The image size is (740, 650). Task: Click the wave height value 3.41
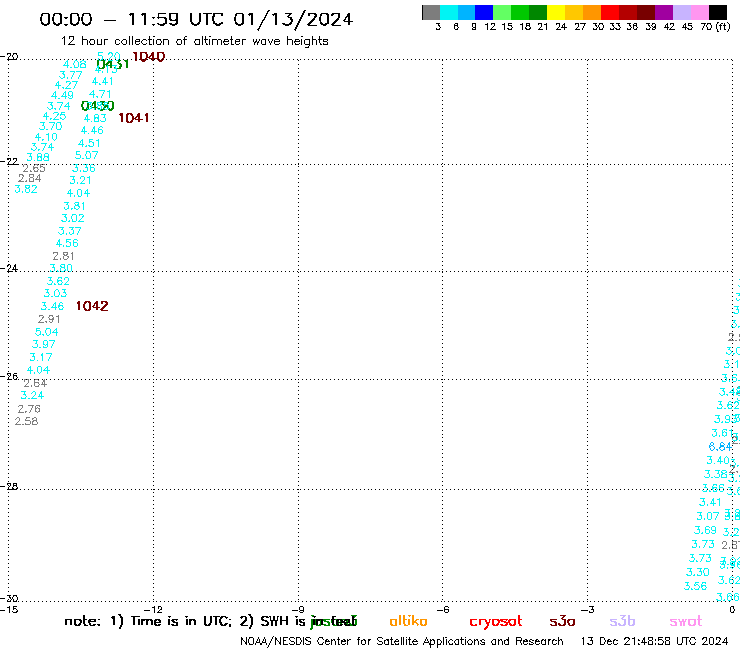coord(710,502)
